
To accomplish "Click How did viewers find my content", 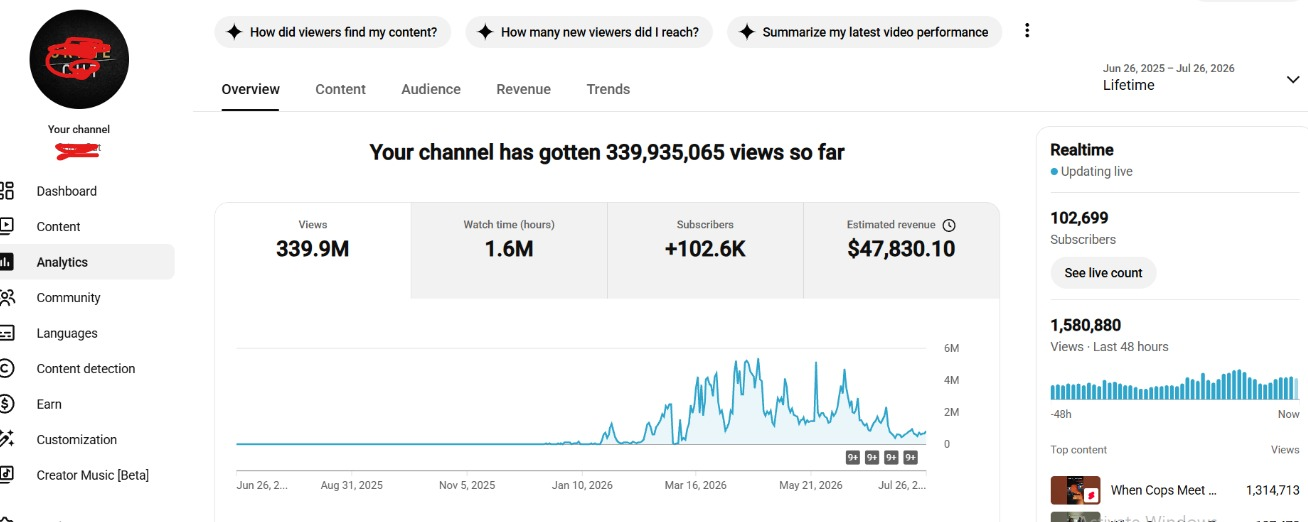I will 333,32.
